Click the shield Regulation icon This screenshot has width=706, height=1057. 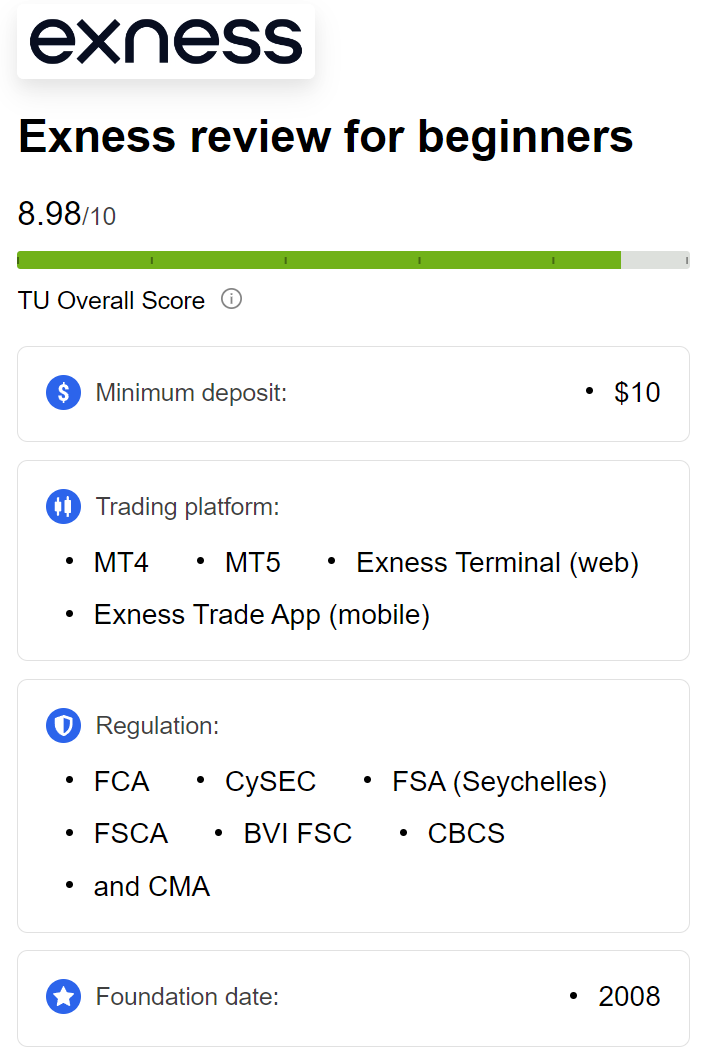pyautogui.click(x=63, y=725)
